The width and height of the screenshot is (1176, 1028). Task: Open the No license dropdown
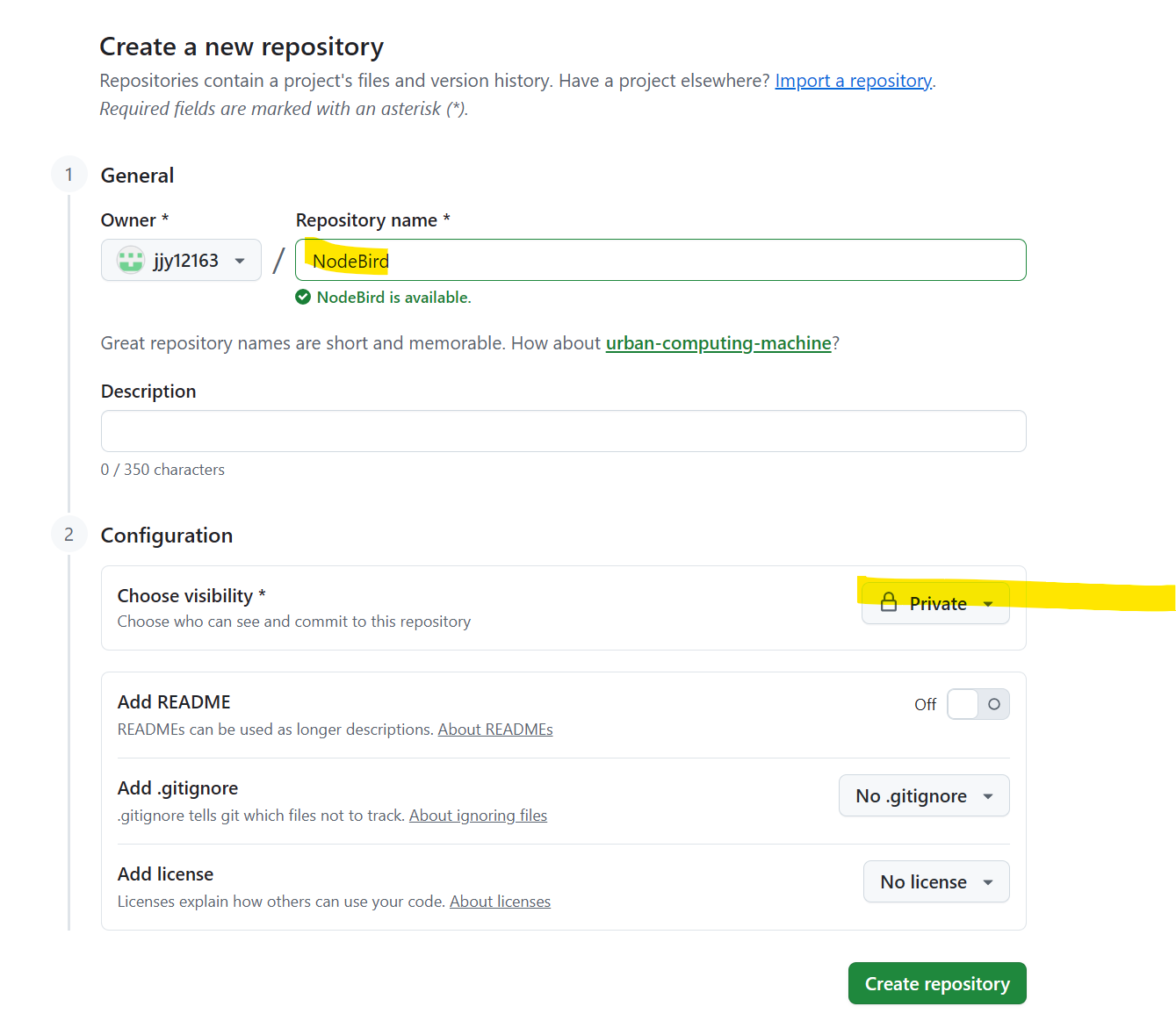(936, 881)
